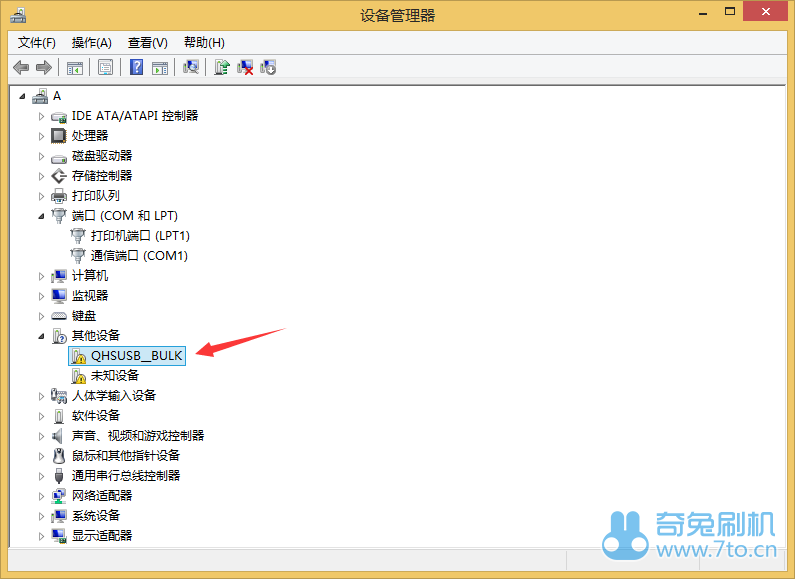Click the network adapter category icon
The height and width of the screenshot is (579, 795).
[x=59, y=496]
